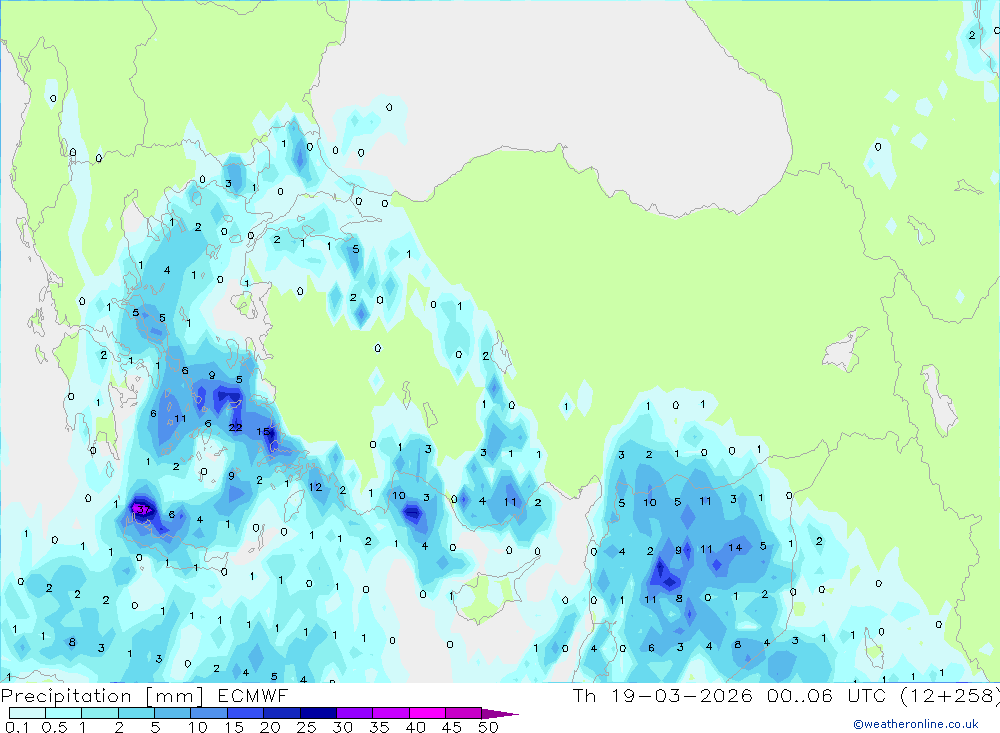
Task: Click the '30' legend scale label
Action: 343,727
